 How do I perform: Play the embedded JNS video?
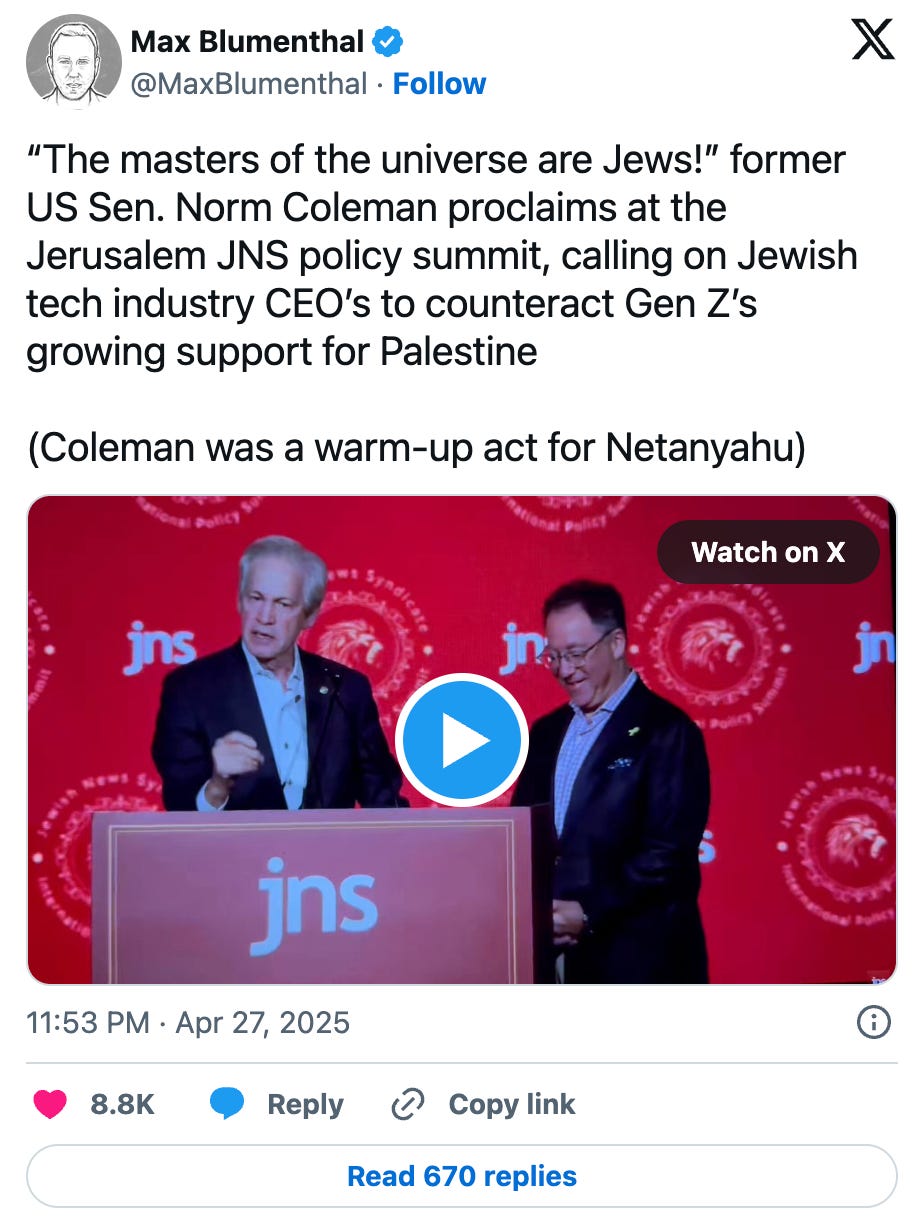pyautogui.click(x=461, y=740)
